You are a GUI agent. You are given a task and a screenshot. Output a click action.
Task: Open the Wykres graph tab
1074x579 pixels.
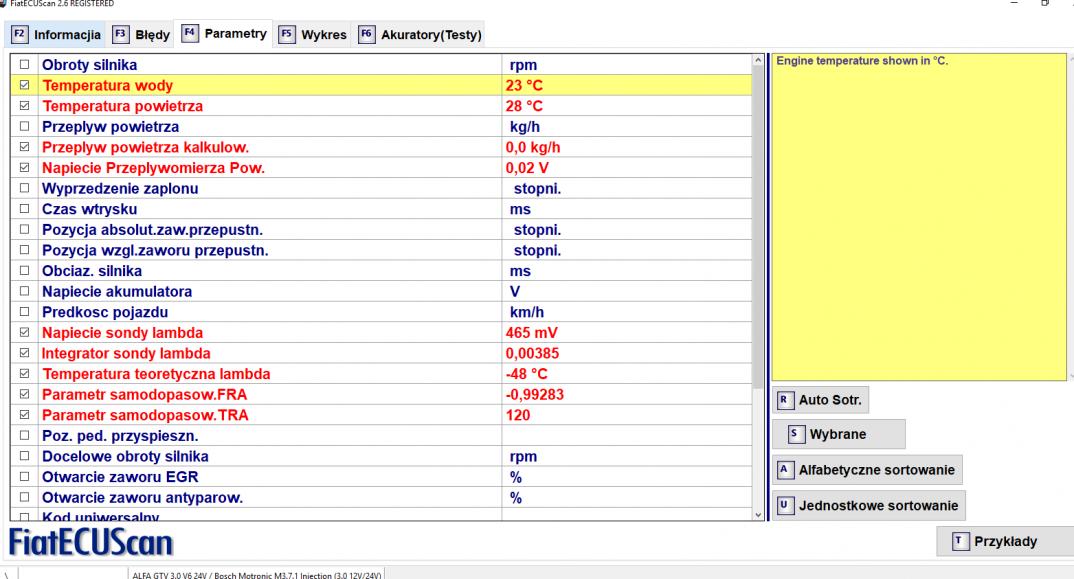[314, 35]
